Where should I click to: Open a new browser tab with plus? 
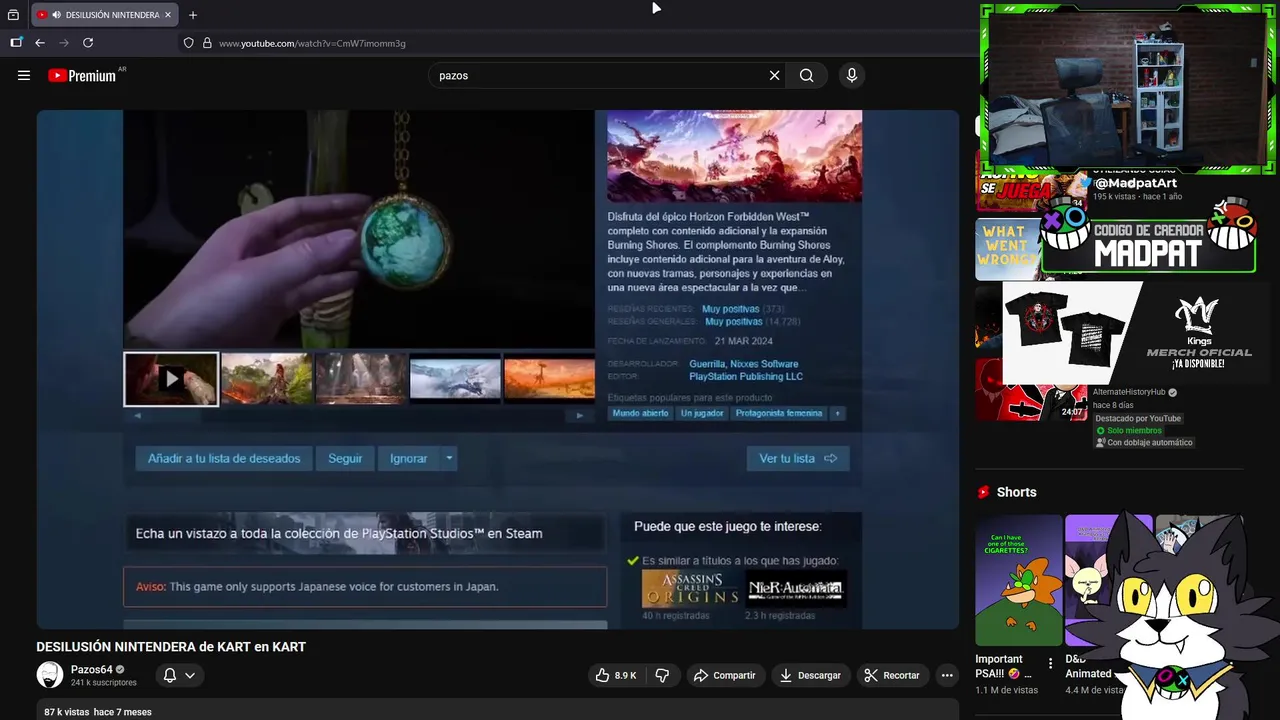point(193,15)
